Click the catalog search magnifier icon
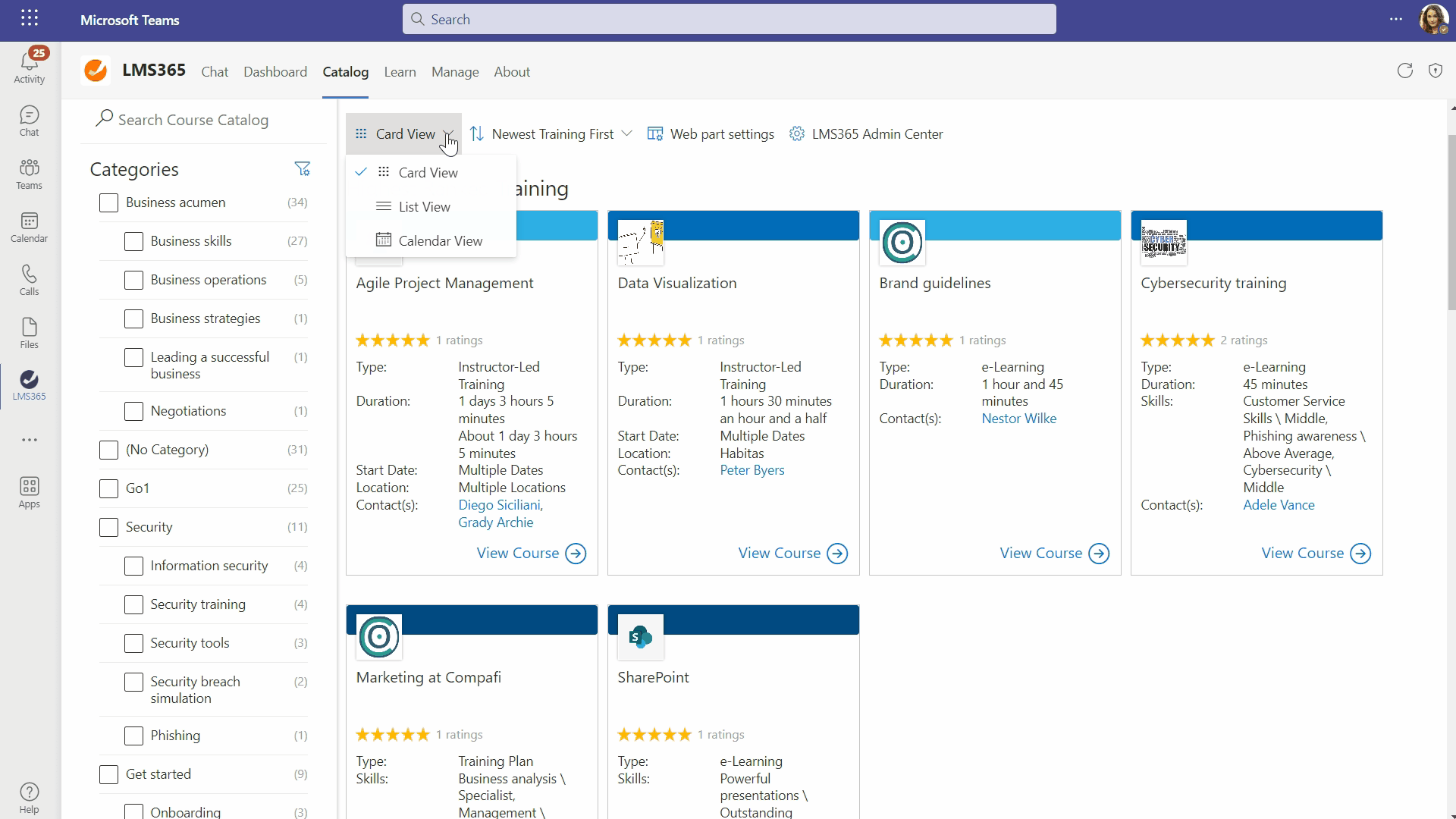This screenshot has height=819, width=1456. 105,118
